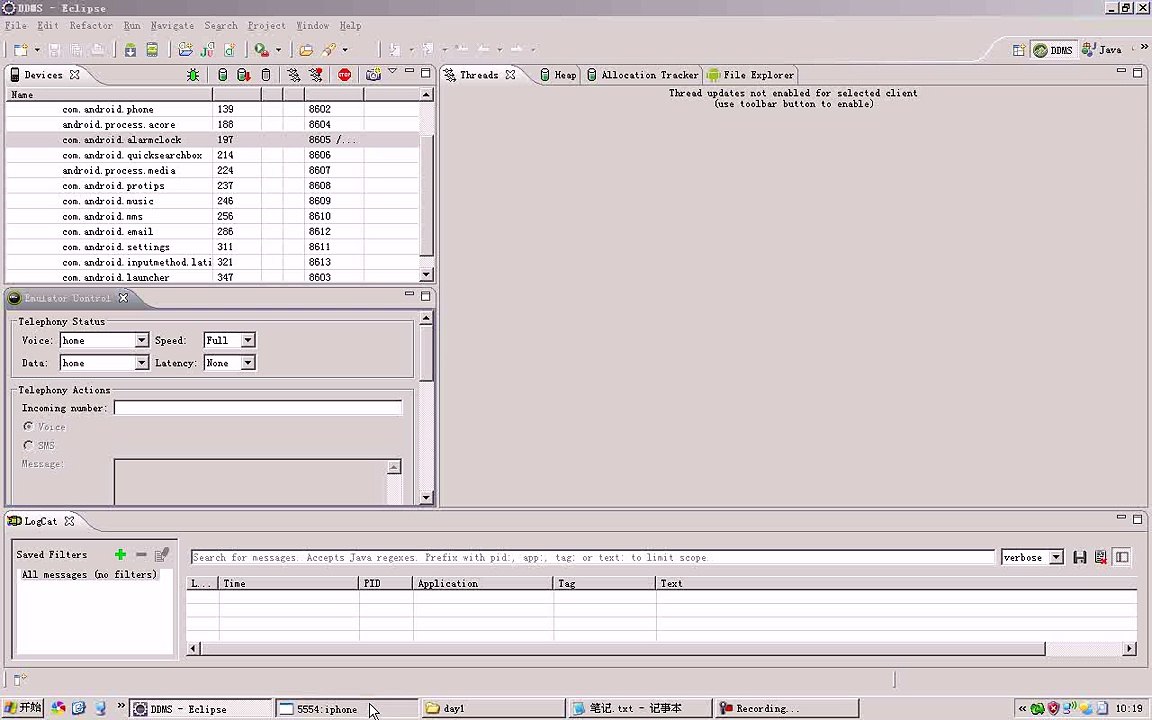Click the debug process bug icon

[x=193, y=74]
